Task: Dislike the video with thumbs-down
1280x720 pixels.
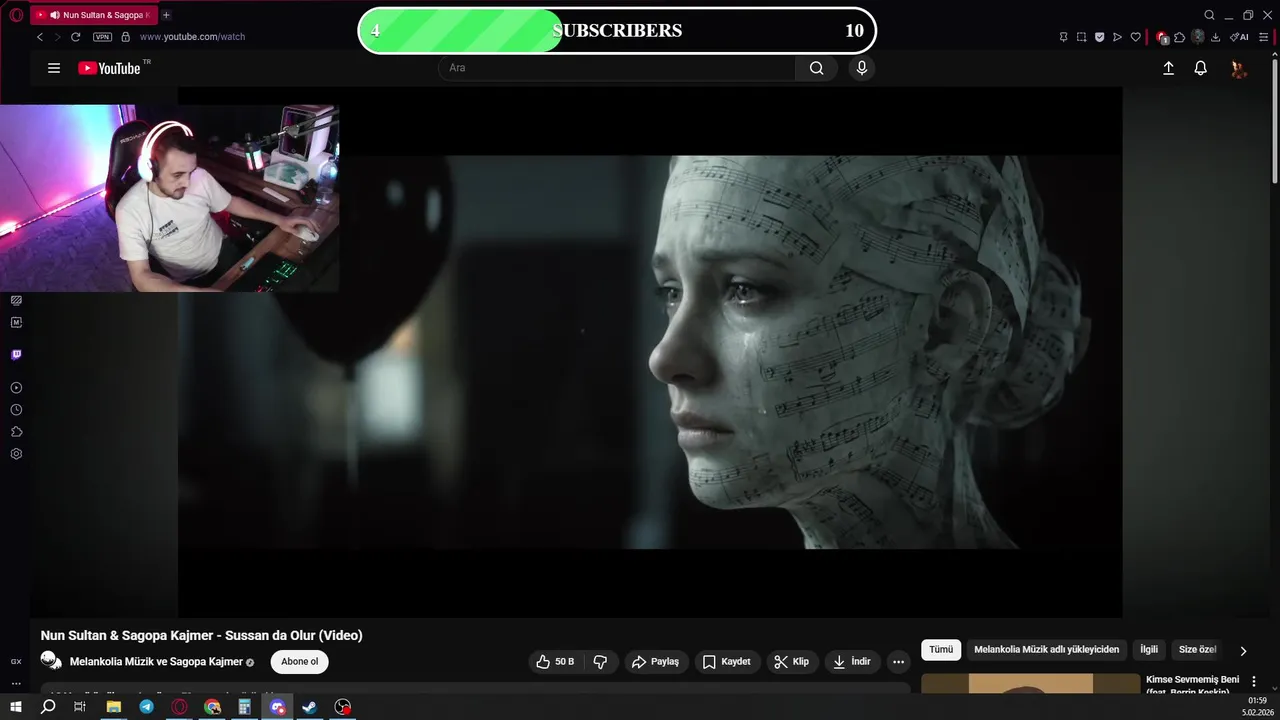Action: pos(601,662)
